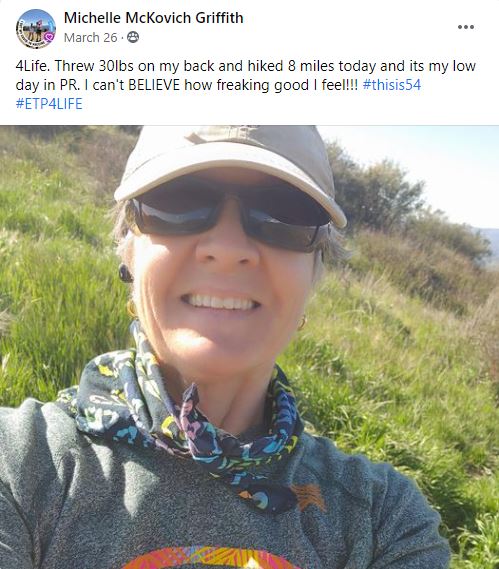Open the author's round profile picture
499x569 pixels.
click(36, 29)
